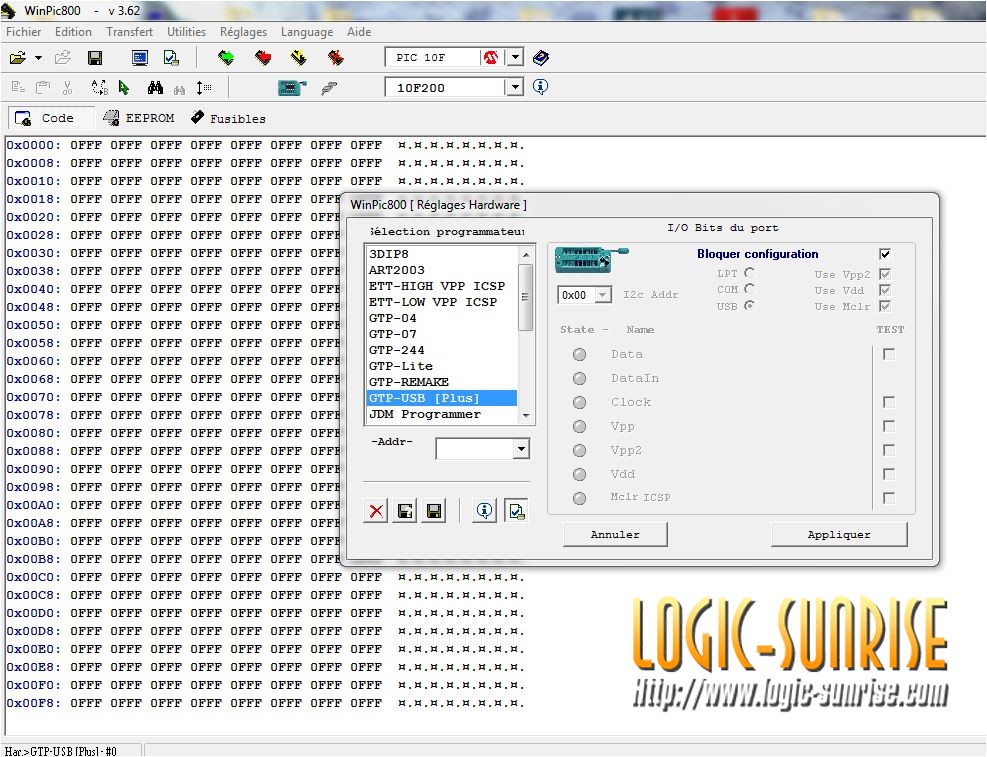Switch to the EEPROM tab
The width and height of the screenshot is (987, 757).
(139, 118)
